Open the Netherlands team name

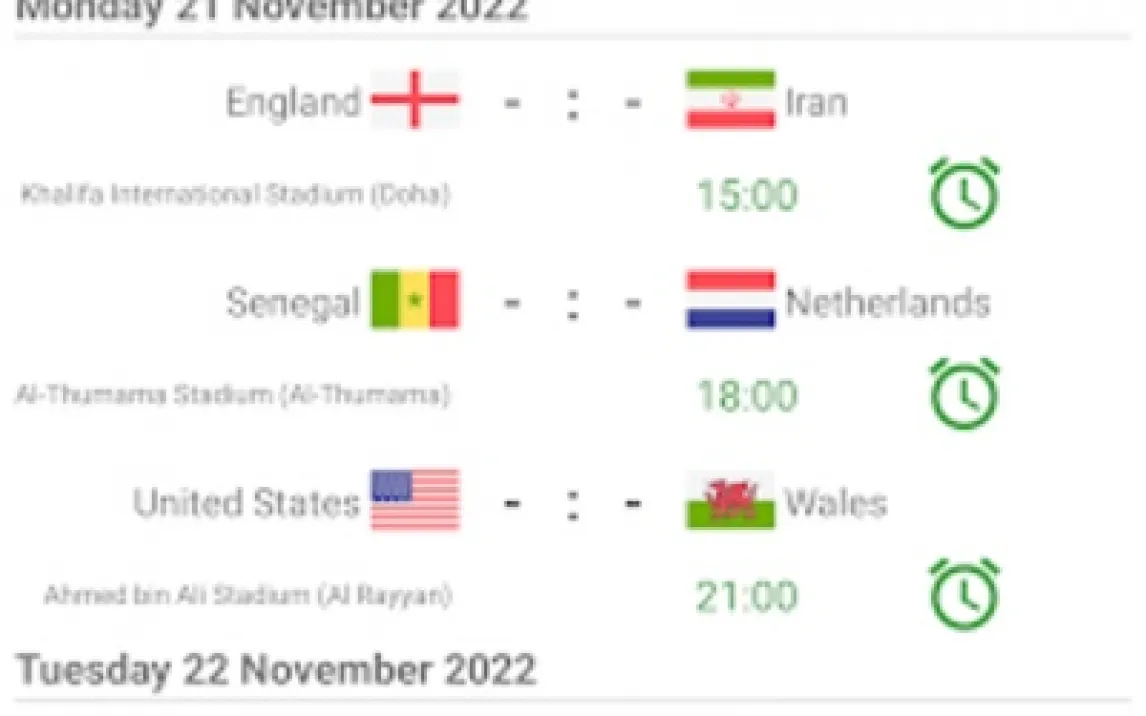[x=888, y=302]
